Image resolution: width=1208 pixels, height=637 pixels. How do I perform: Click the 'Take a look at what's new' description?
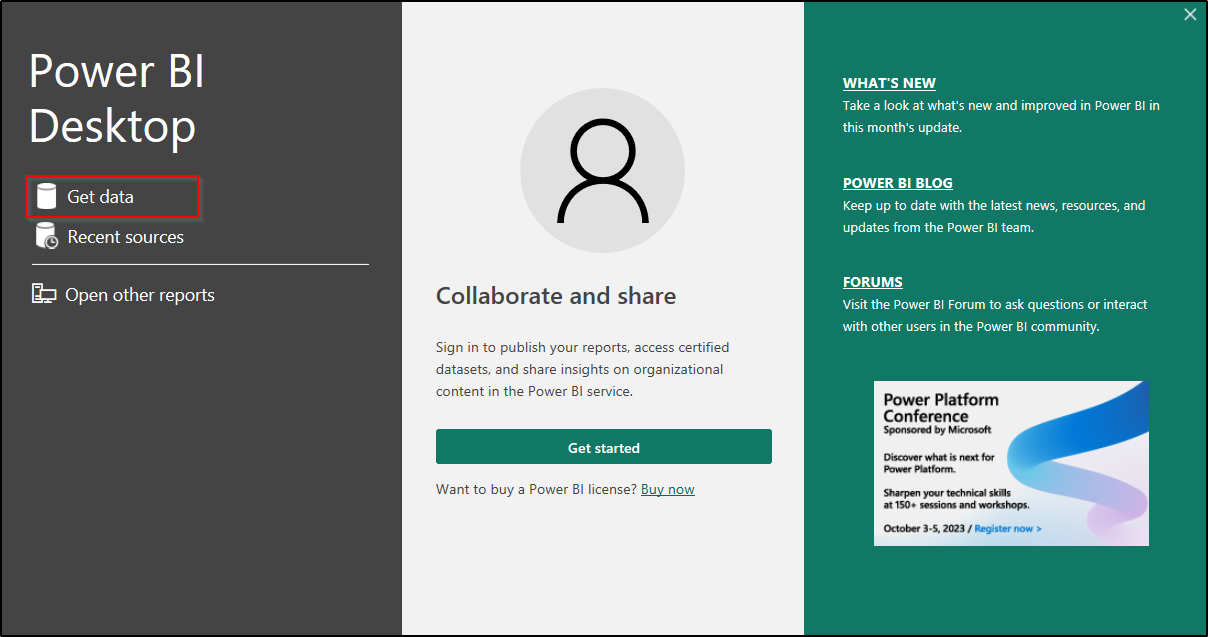coord(1001,116)
